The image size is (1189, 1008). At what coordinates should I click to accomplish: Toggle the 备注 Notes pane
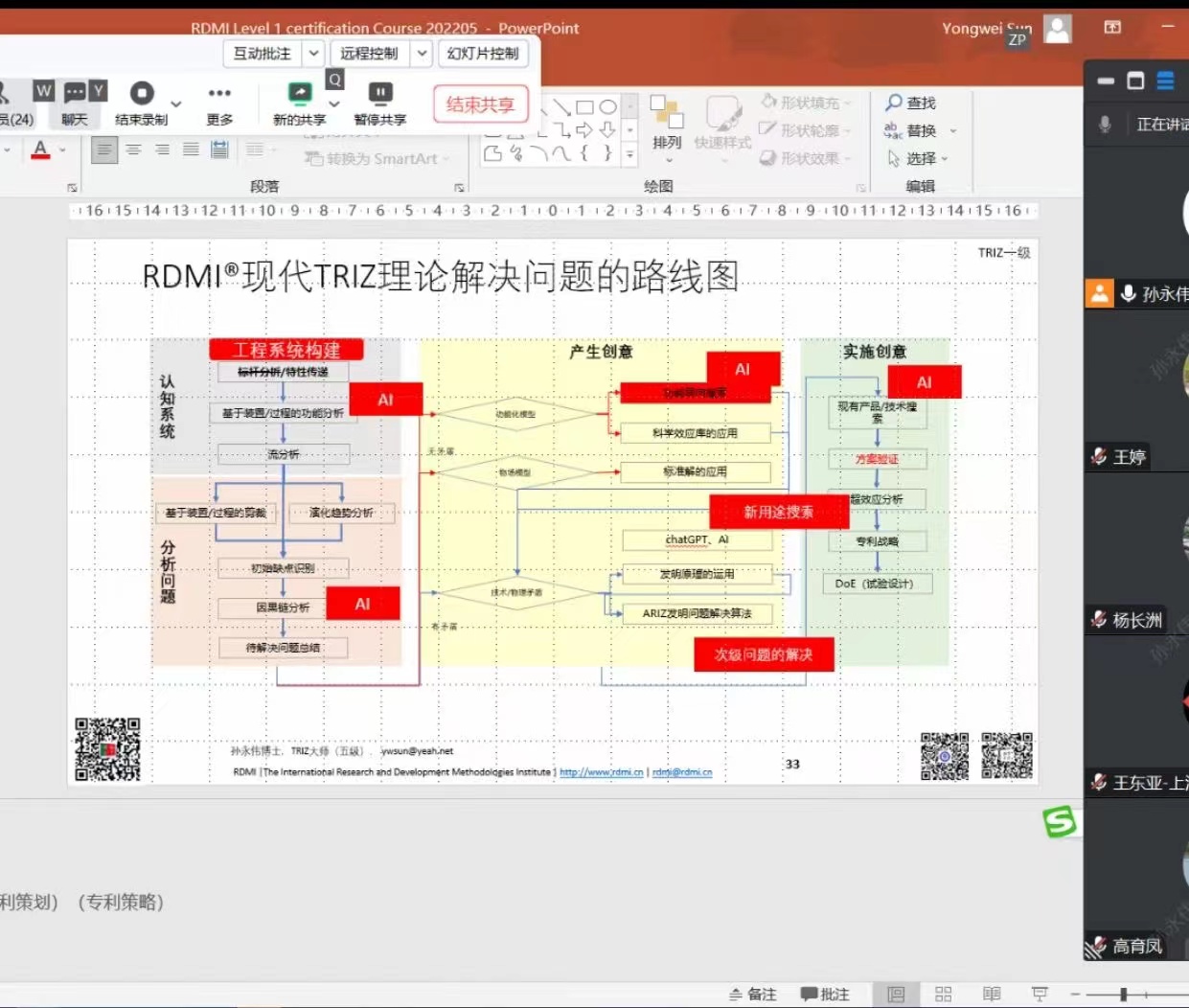click(753, 994)
